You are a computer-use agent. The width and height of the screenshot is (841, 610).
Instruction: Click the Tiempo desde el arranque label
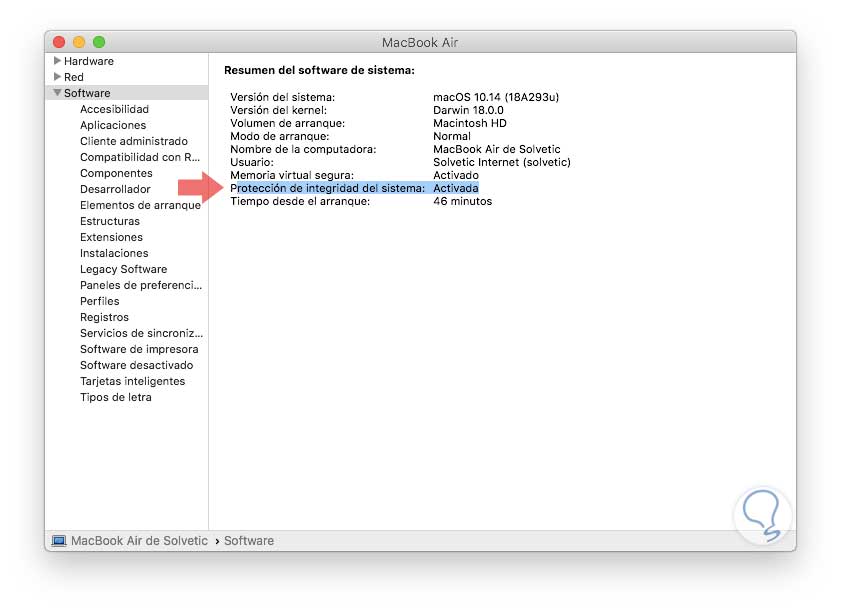pyautogui.click(x=300, y=201)
